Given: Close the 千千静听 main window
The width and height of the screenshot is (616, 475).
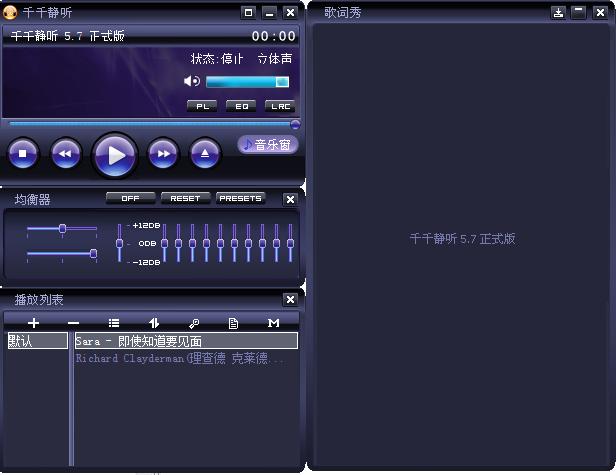Looking at the screenshot, I should 290,13.
